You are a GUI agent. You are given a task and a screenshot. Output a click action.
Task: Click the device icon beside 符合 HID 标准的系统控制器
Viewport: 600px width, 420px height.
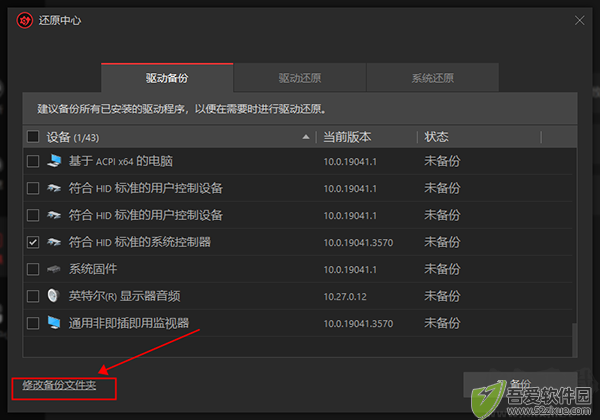[x=54, y=242]
